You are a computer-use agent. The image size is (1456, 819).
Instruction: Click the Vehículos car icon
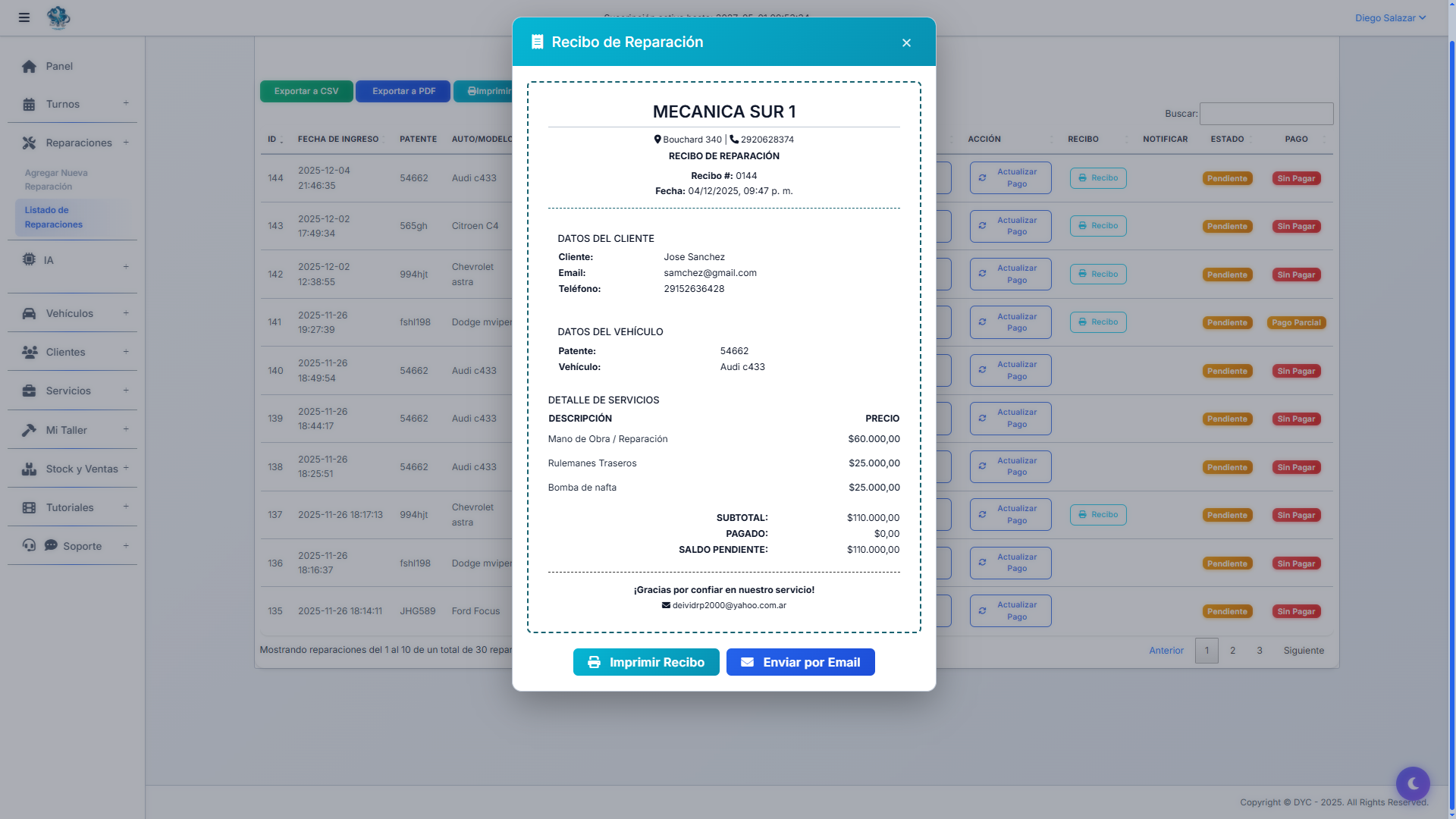29,314
